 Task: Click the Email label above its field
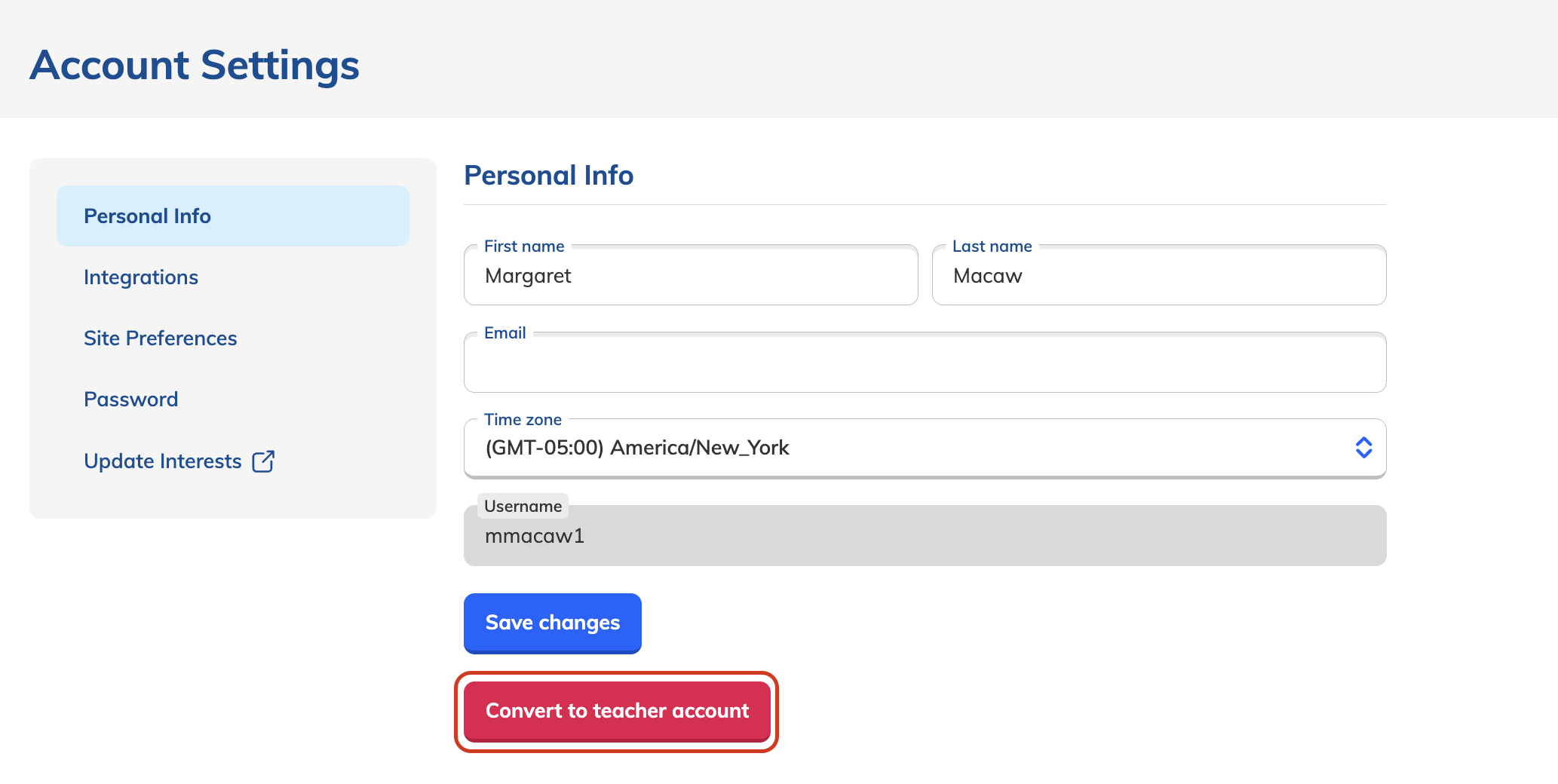(x=504, y=332)
